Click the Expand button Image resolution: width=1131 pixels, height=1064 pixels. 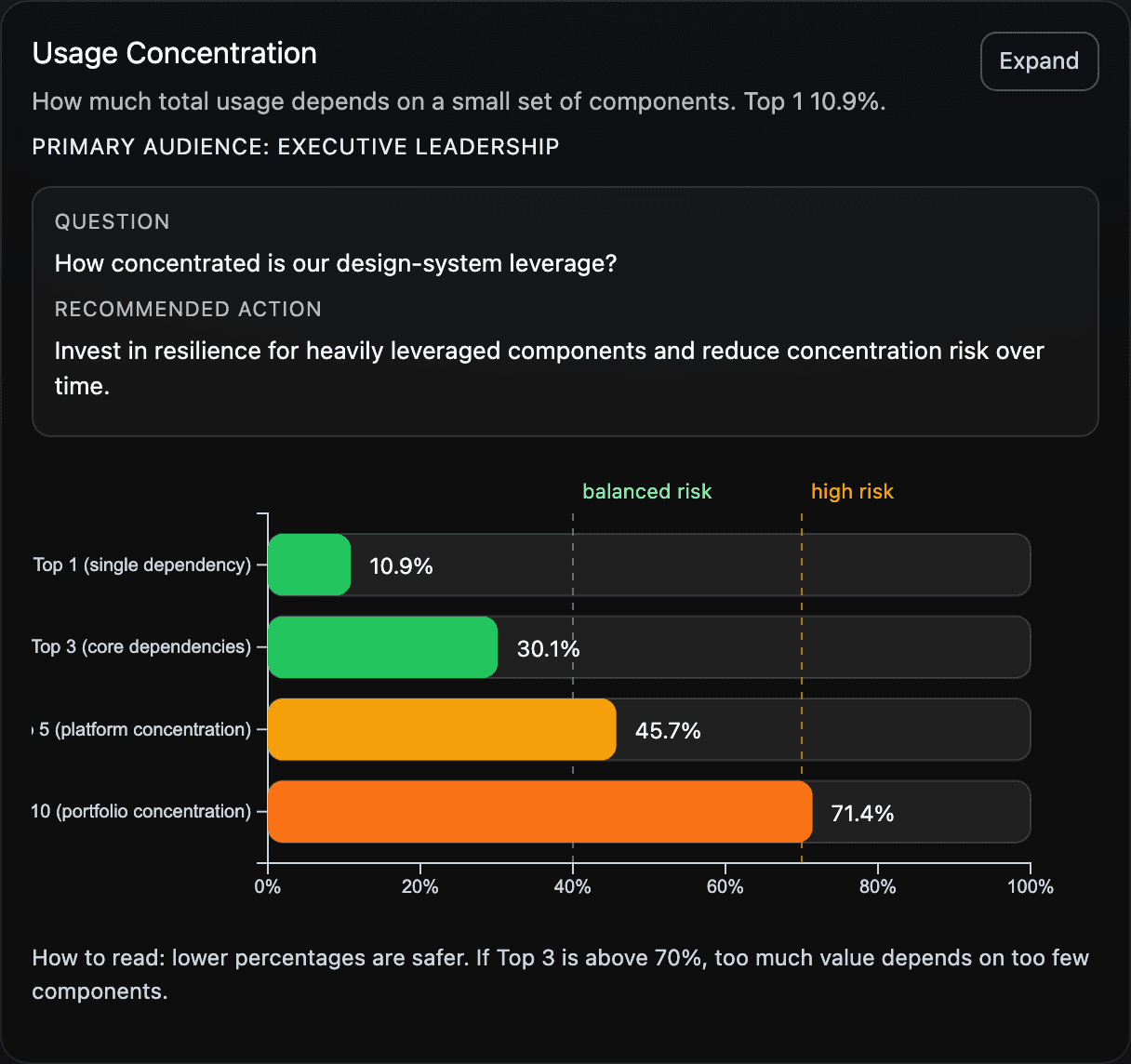[x=1039, y=60]
